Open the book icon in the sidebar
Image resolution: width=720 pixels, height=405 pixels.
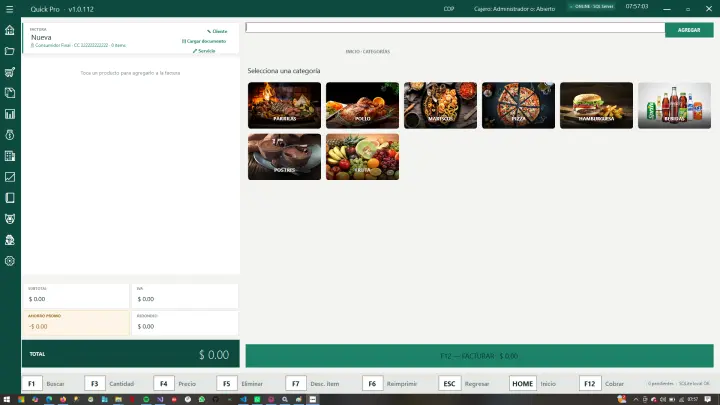click(x=10, y=198)
